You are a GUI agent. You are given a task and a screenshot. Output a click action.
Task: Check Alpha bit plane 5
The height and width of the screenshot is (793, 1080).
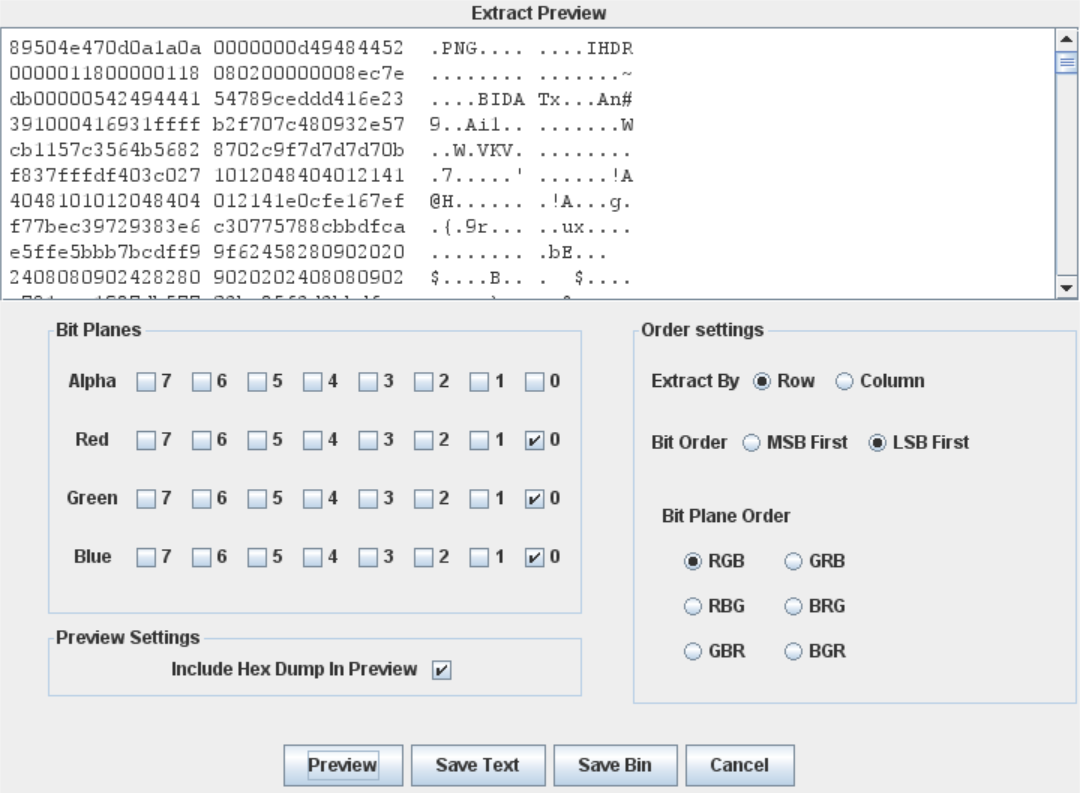click(x=257, y=382)
